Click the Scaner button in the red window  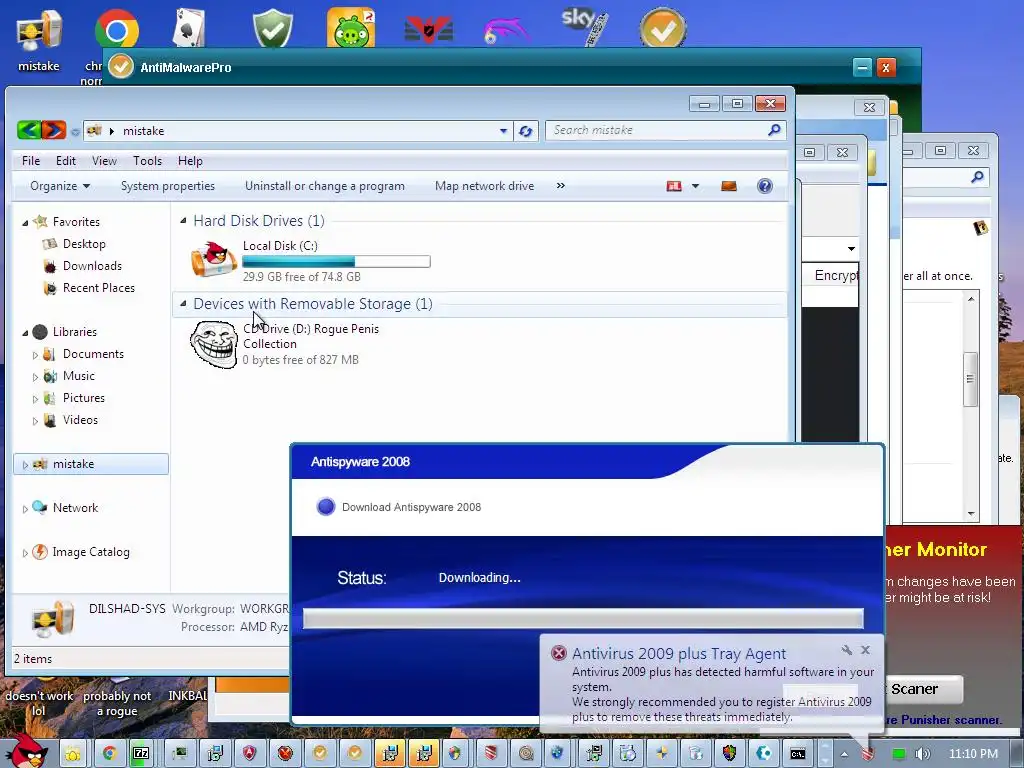(922, 689)
